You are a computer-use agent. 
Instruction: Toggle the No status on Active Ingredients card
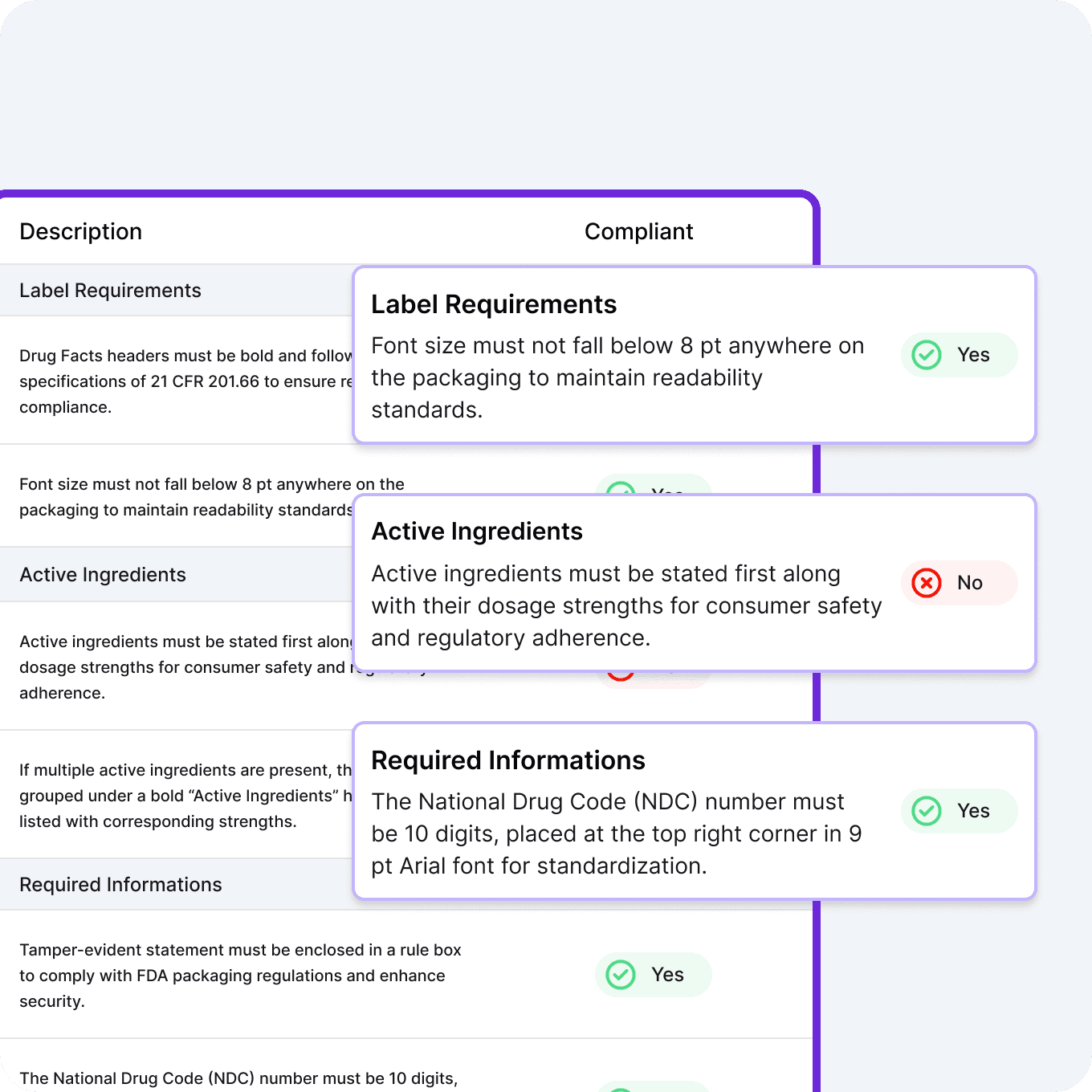959,583
